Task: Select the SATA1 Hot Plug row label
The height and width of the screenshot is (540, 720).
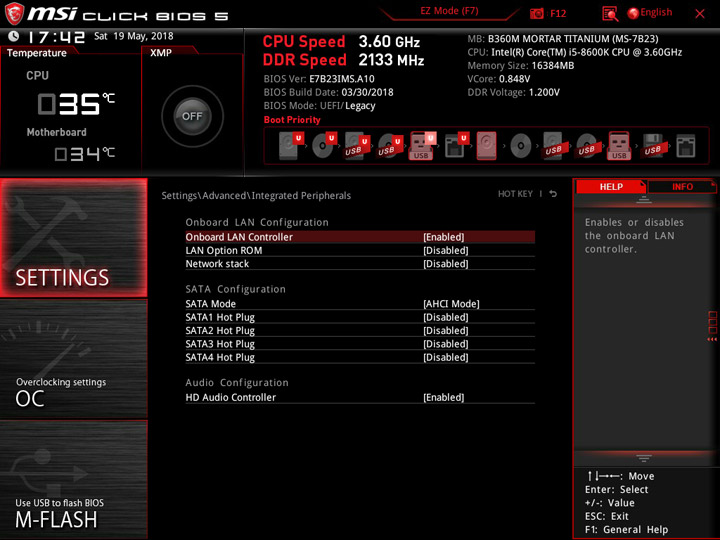Action: [220, 317]
